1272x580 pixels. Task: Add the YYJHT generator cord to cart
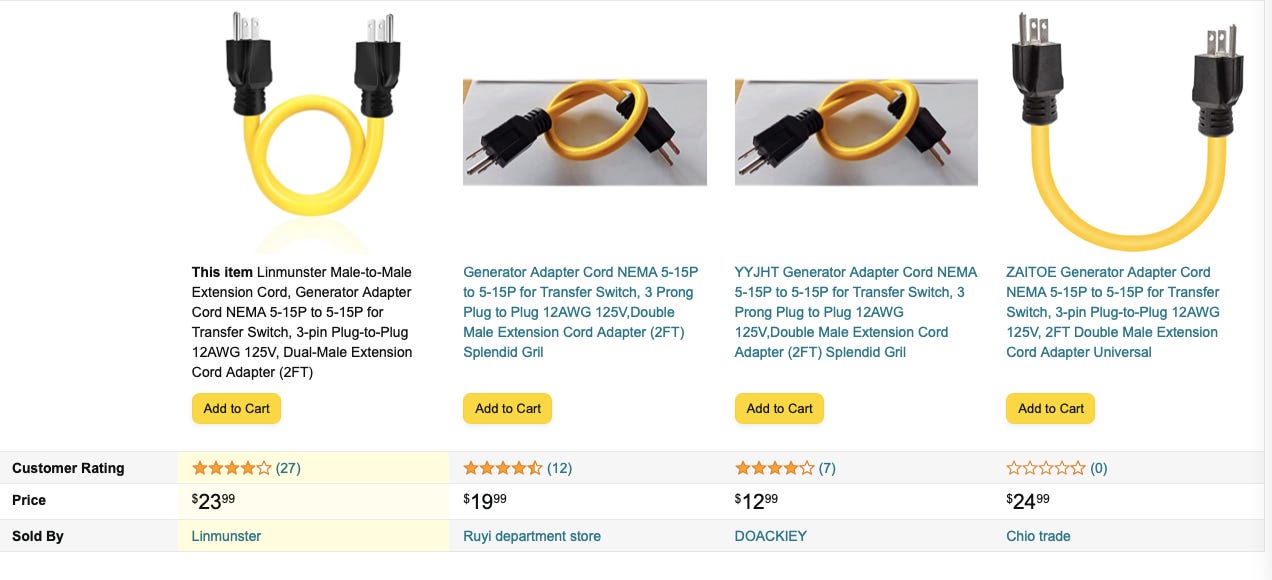click(779, 408)
